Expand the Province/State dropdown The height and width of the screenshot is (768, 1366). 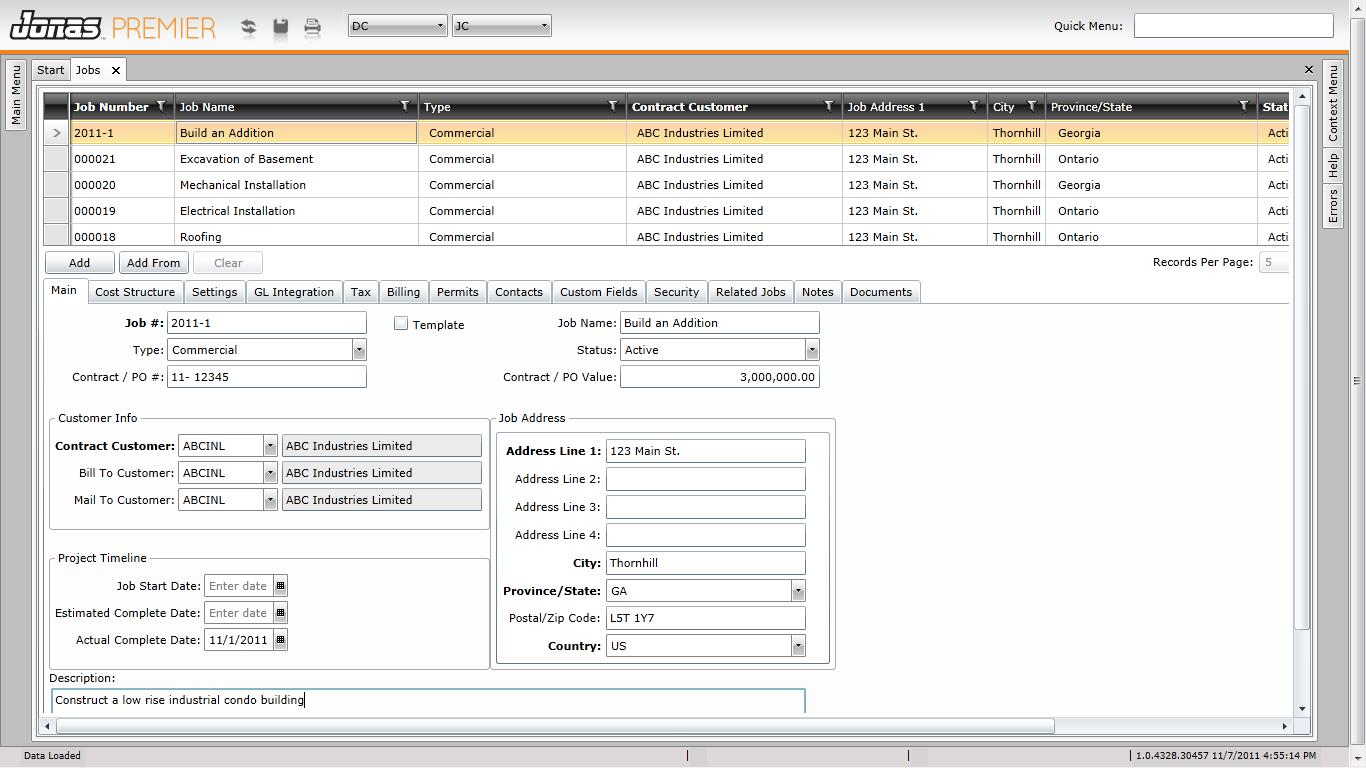797,591
